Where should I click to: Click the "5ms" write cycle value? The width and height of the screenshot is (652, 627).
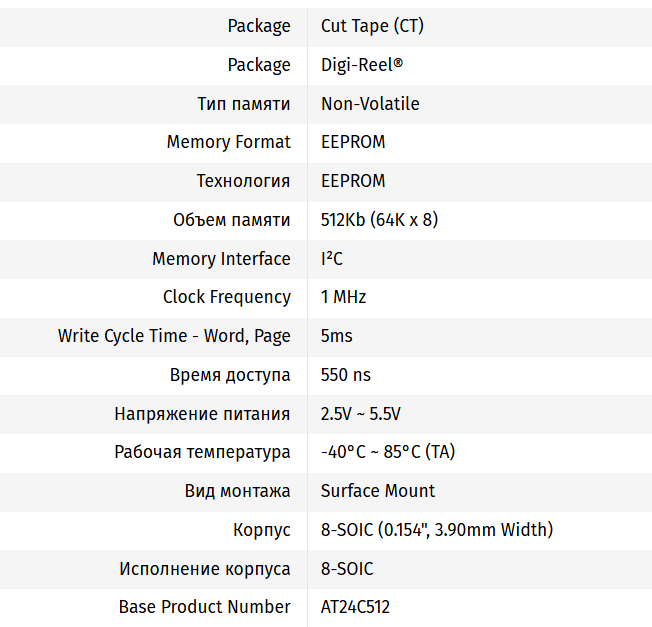click(x=336, y=336)
